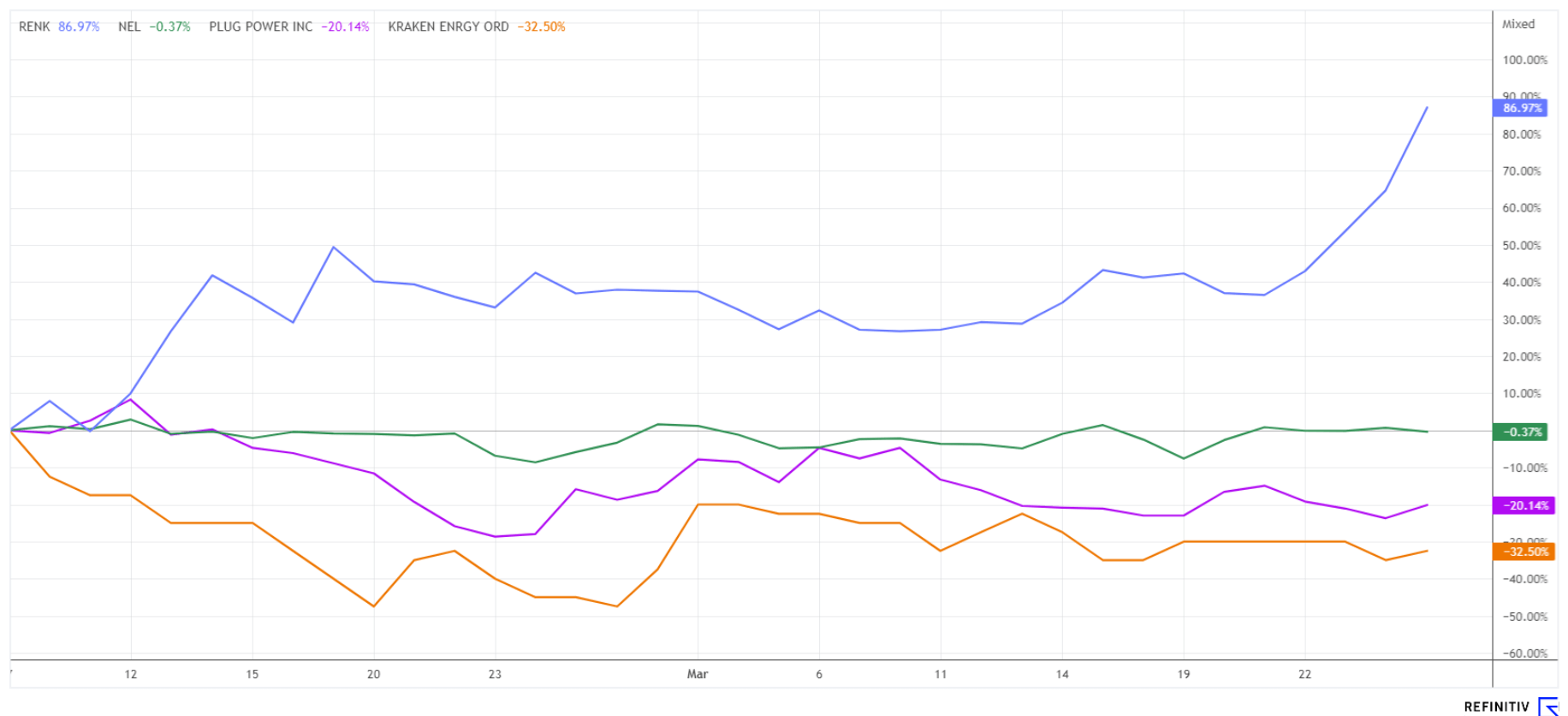The height and width of the screenshot is (716, 1568).
Task: Click the green -0.37% axis badge
Action: point(1521,433)
